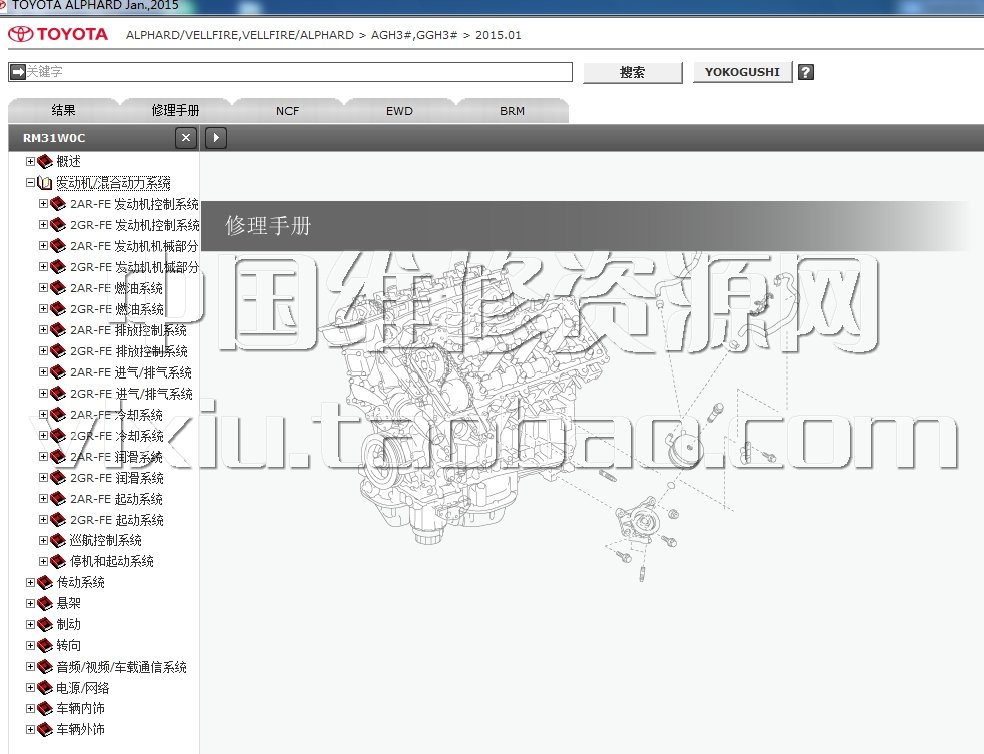Select 2GR-FE 燃油系统 tree label
This screenshot has height=754, width=984.
(117, 309)
